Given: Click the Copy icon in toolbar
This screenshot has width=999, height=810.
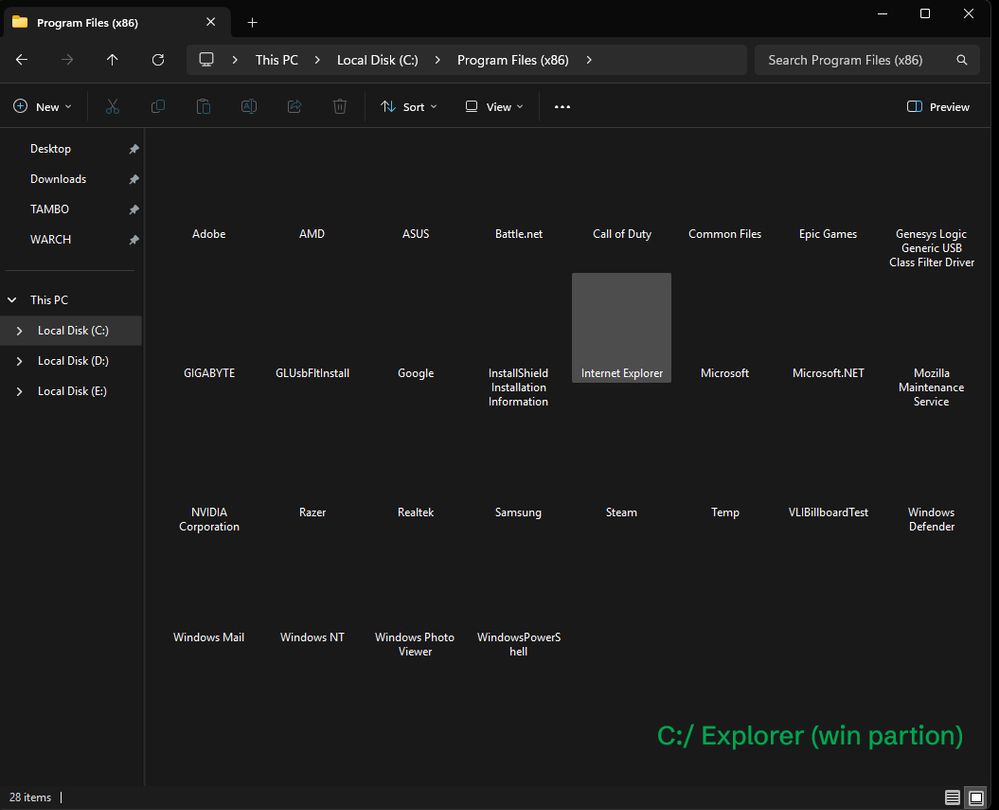Looking at the screenshot, I should 158,106.
